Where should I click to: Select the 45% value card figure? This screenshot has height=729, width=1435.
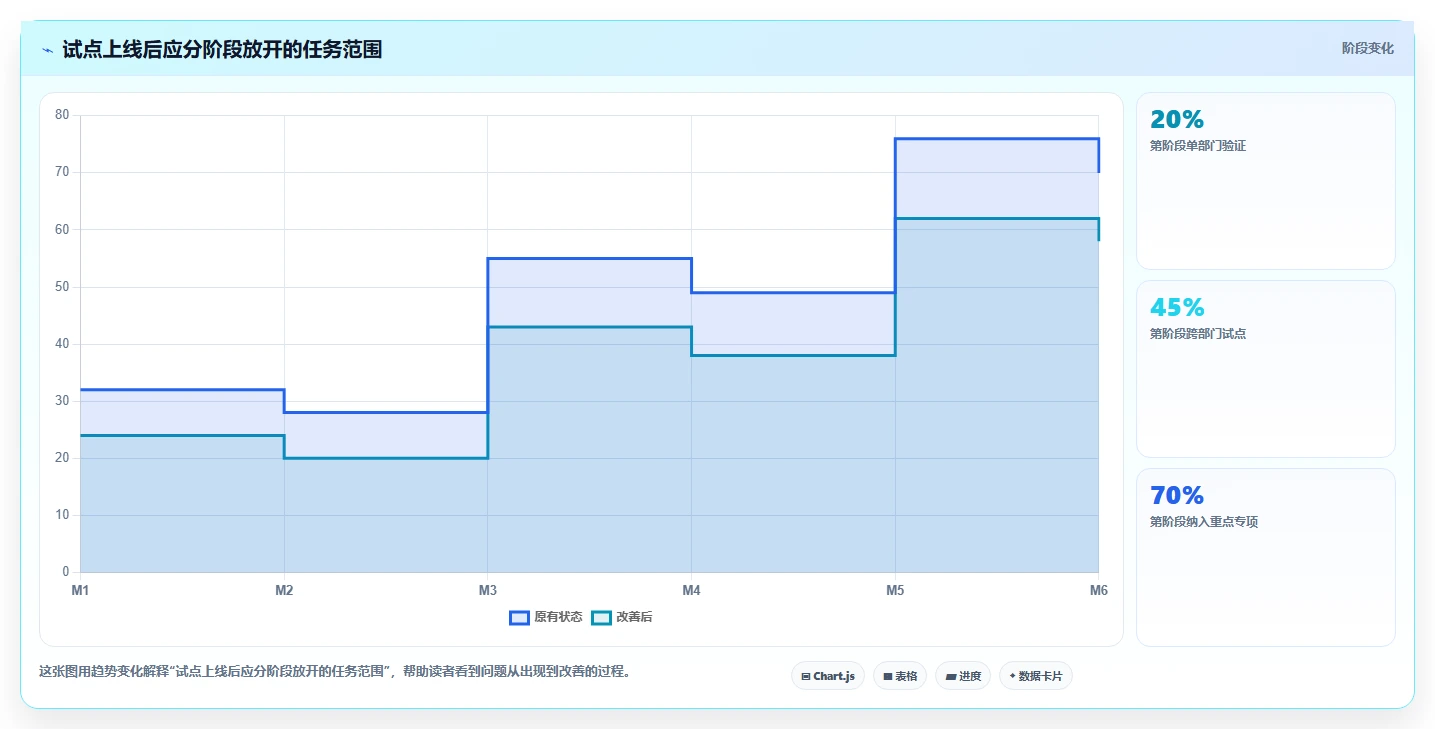[1177, 307]
